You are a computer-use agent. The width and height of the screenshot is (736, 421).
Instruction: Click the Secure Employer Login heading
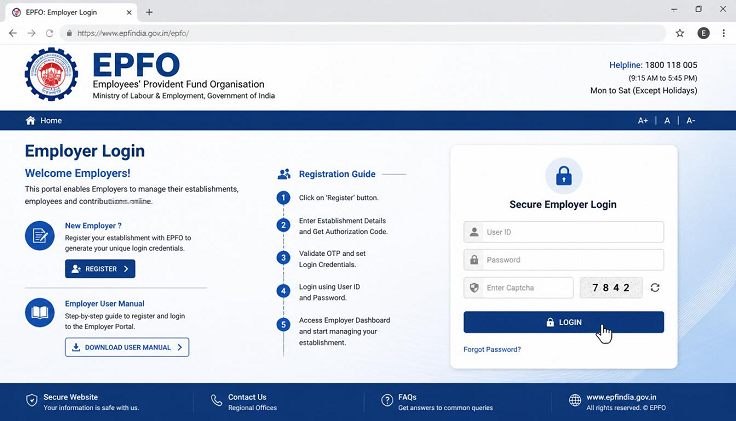(563, 205)
